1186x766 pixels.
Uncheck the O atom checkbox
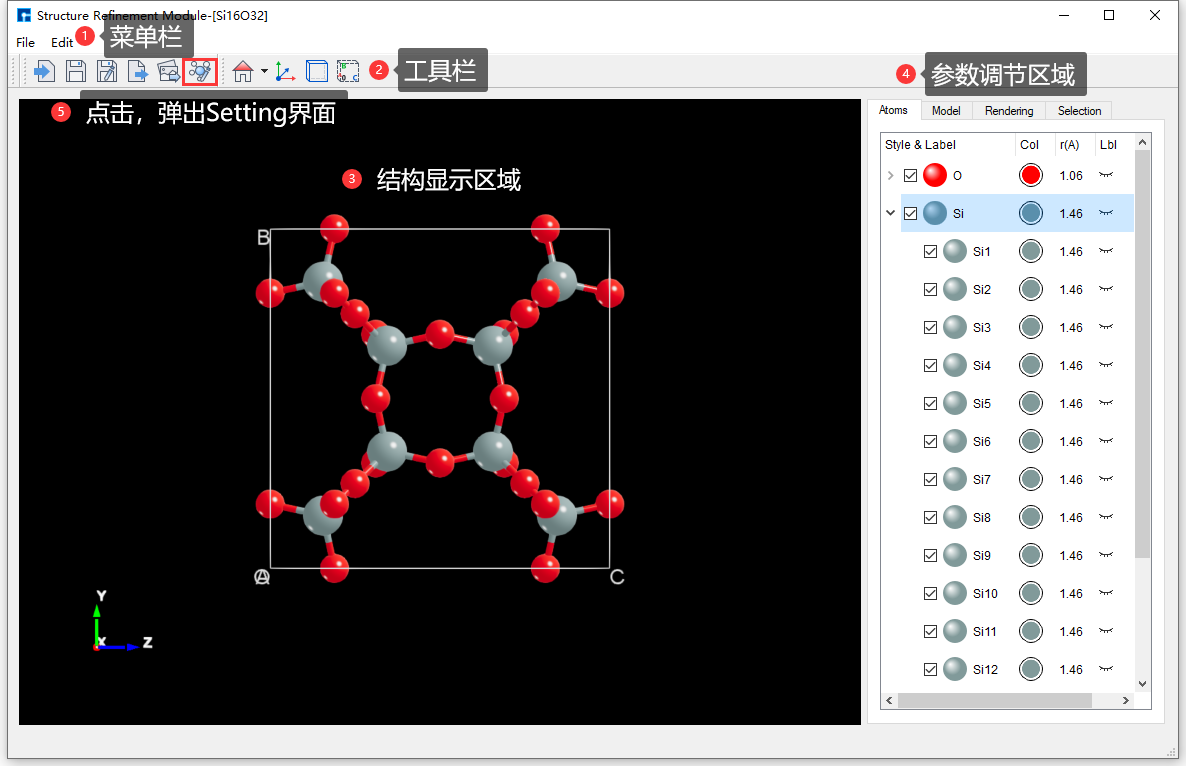tap(910, 174)
